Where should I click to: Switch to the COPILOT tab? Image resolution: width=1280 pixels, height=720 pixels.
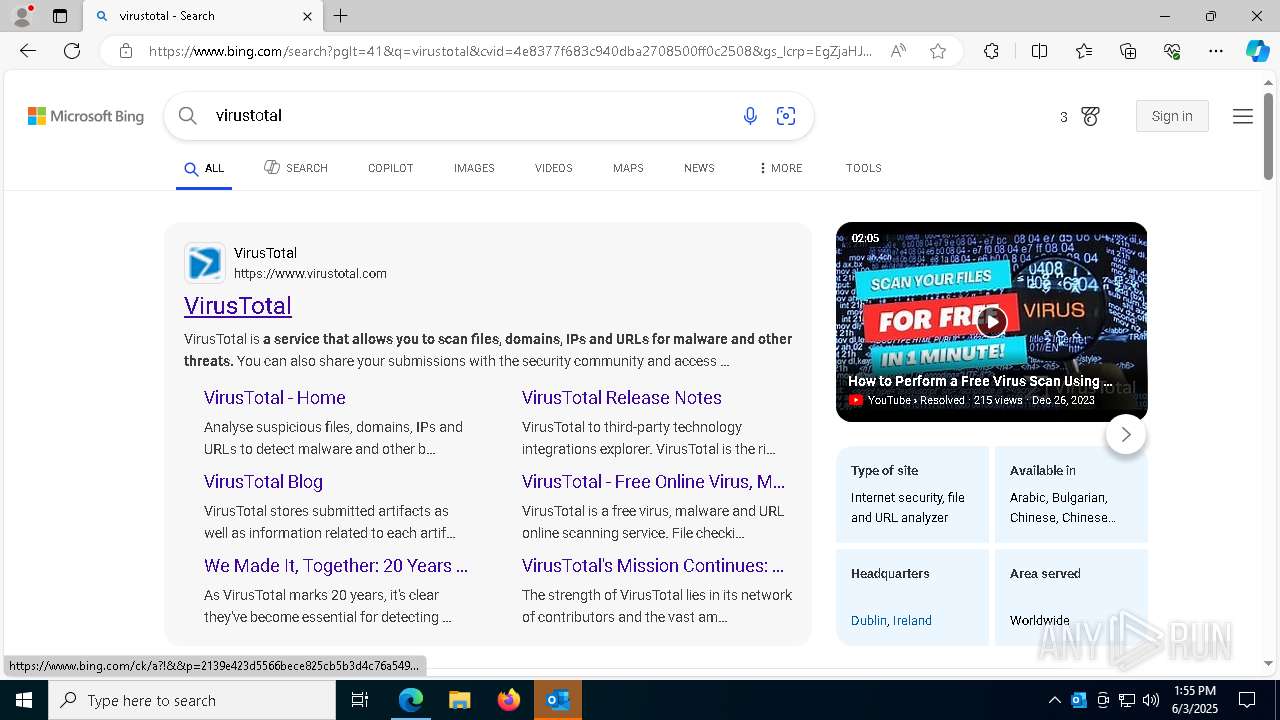pos(390,168)
